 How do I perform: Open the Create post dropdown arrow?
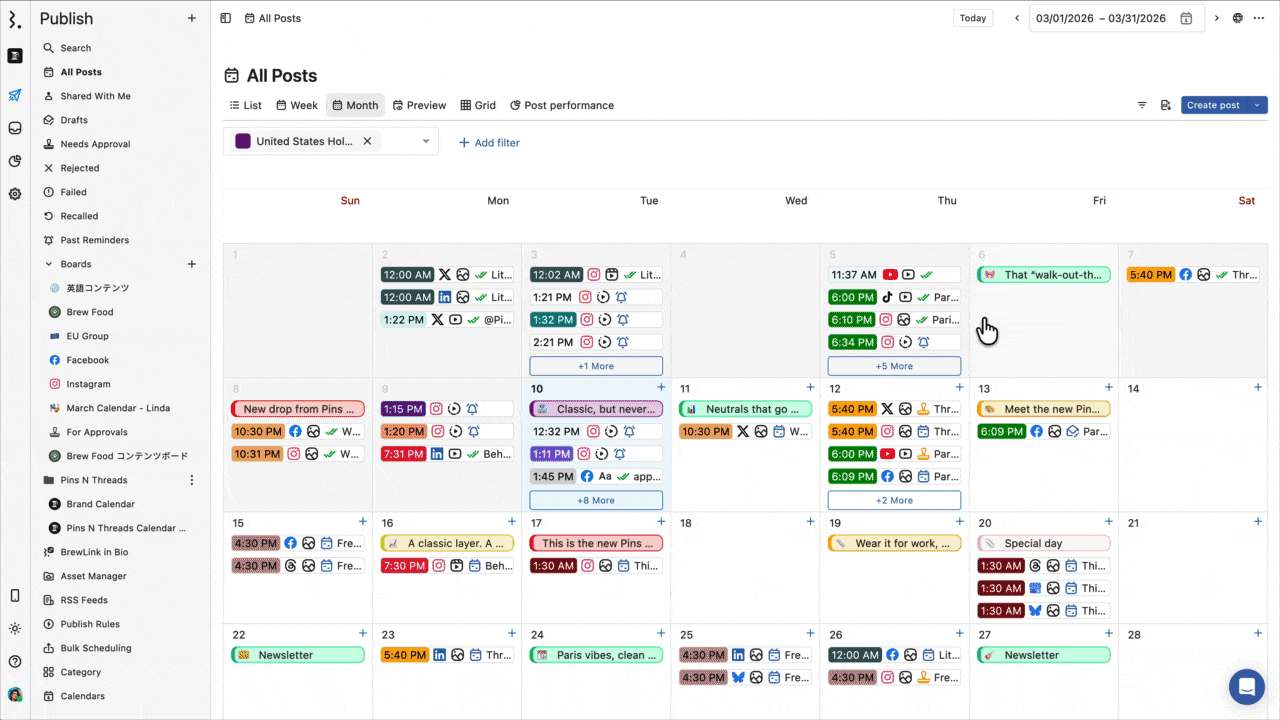tap(1257, 105)
